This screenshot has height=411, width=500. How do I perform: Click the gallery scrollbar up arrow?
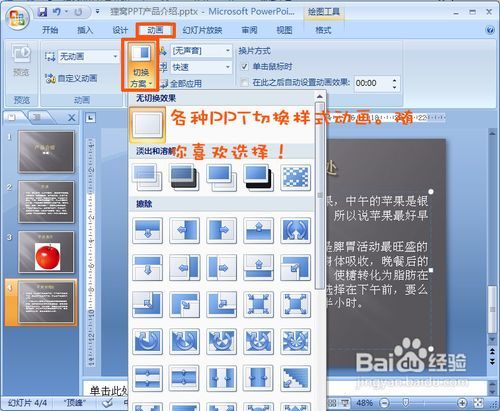(x=320, y=97)
